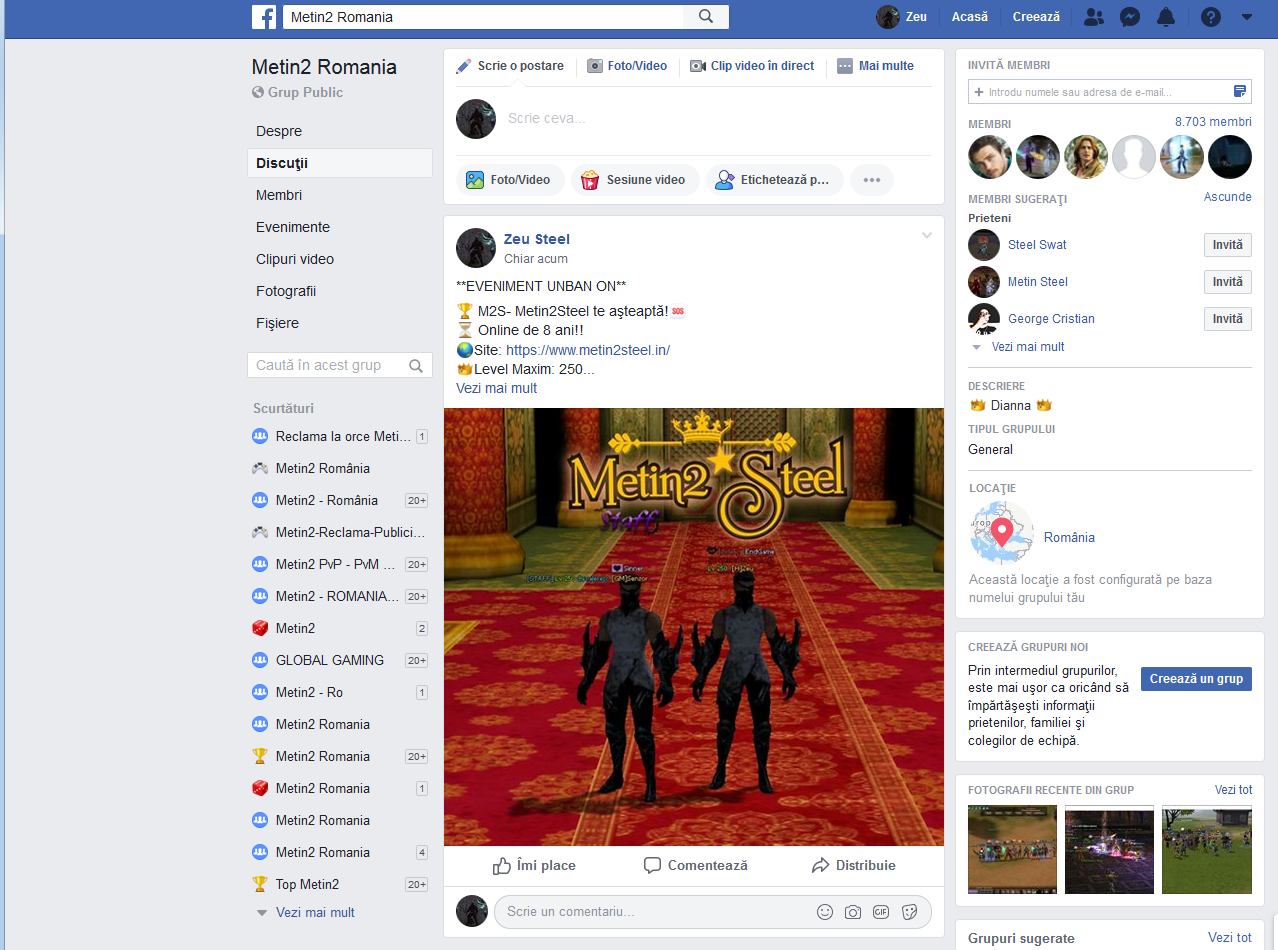Click Foto/Video pill button in composer
This screenshot has height=950, width=1278.
click(x=510, y=180)
